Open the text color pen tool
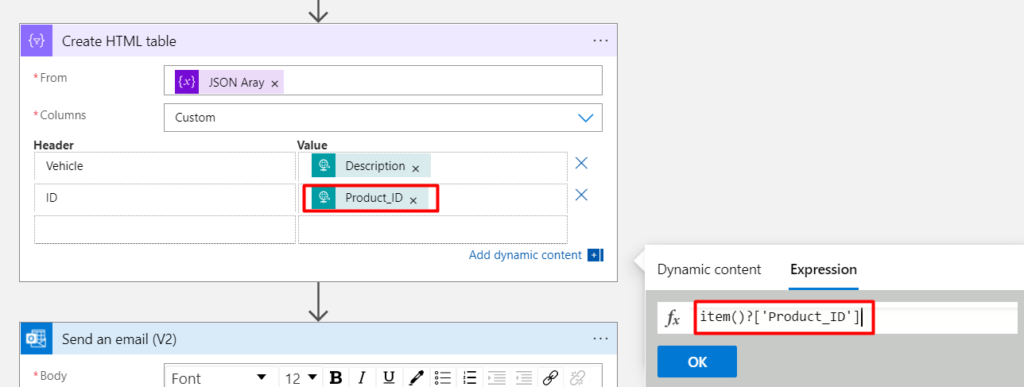The width and height of the screenshot is (1024, 387). 415,378
